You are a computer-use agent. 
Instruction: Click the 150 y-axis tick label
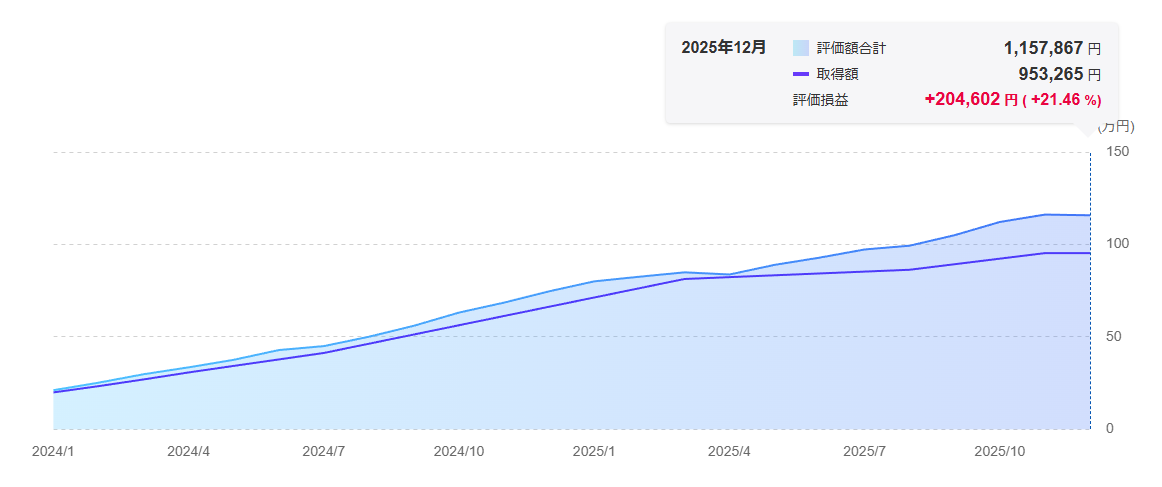pos(1117,152)
